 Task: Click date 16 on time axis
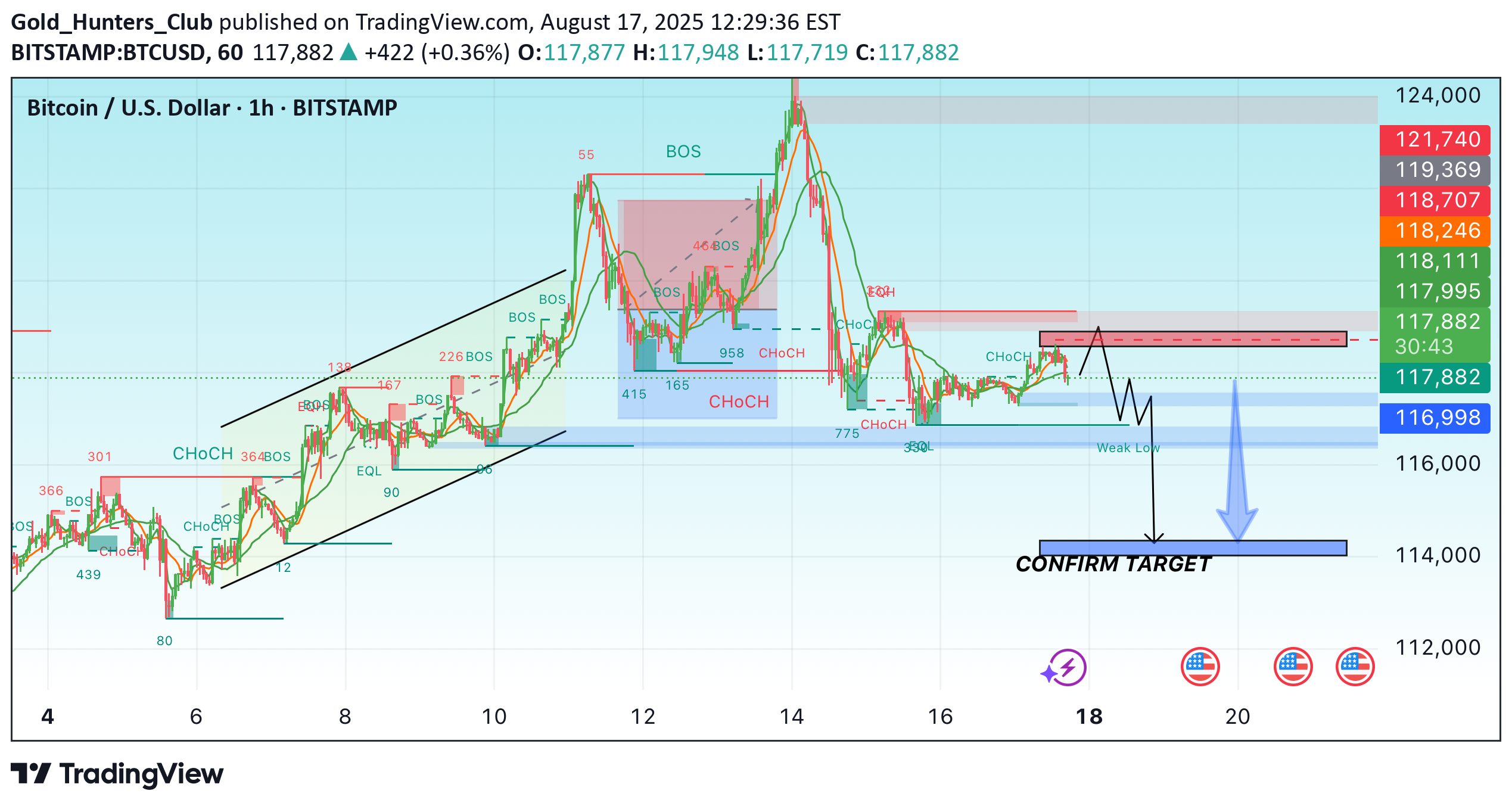(x=940, y=717)
